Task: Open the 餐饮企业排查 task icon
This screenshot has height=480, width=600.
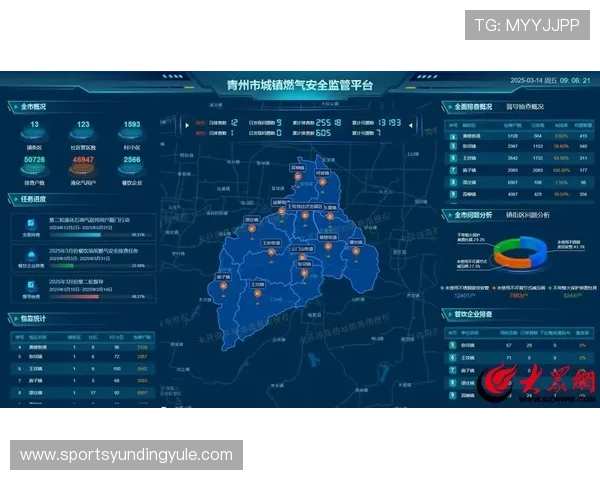Action: click(31, 255)
